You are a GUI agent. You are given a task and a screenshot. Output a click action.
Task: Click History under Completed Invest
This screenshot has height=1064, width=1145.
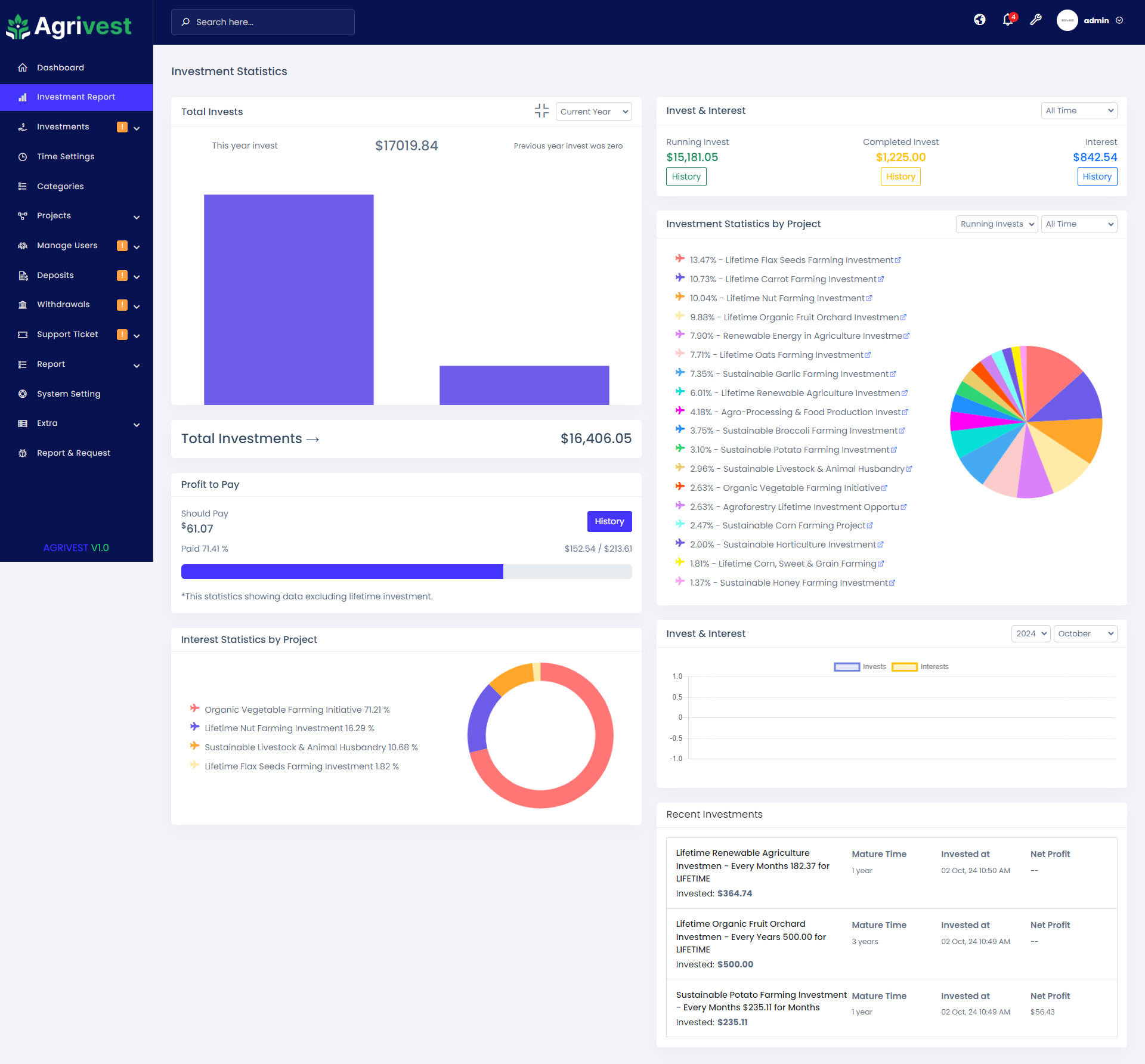(x=900, y=177)
